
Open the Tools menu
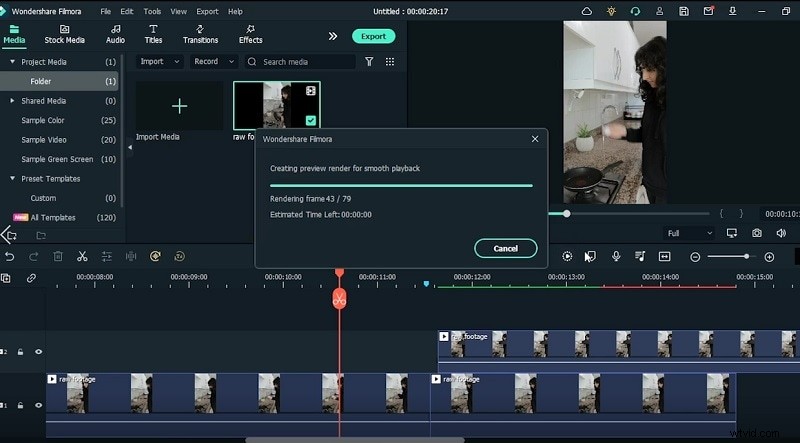(x=152, y=11)
